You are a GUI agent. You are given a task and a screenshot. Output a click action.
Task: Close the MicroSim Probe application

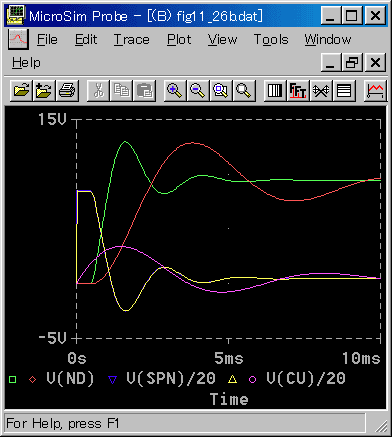(x=375, y=16)
